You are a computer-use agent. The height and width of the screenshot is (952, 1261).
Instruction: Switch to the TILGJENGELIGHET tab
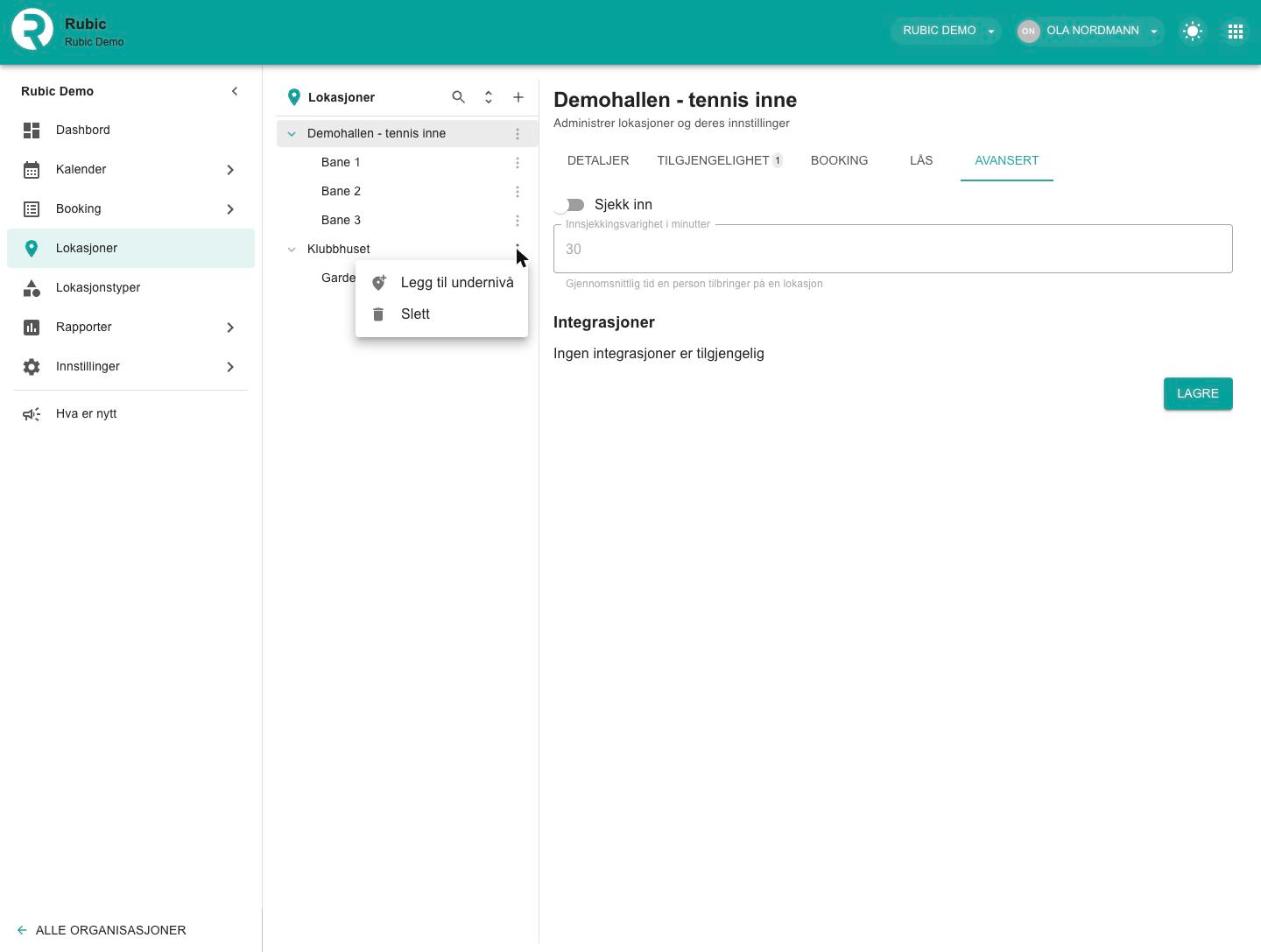pos(719,160)
